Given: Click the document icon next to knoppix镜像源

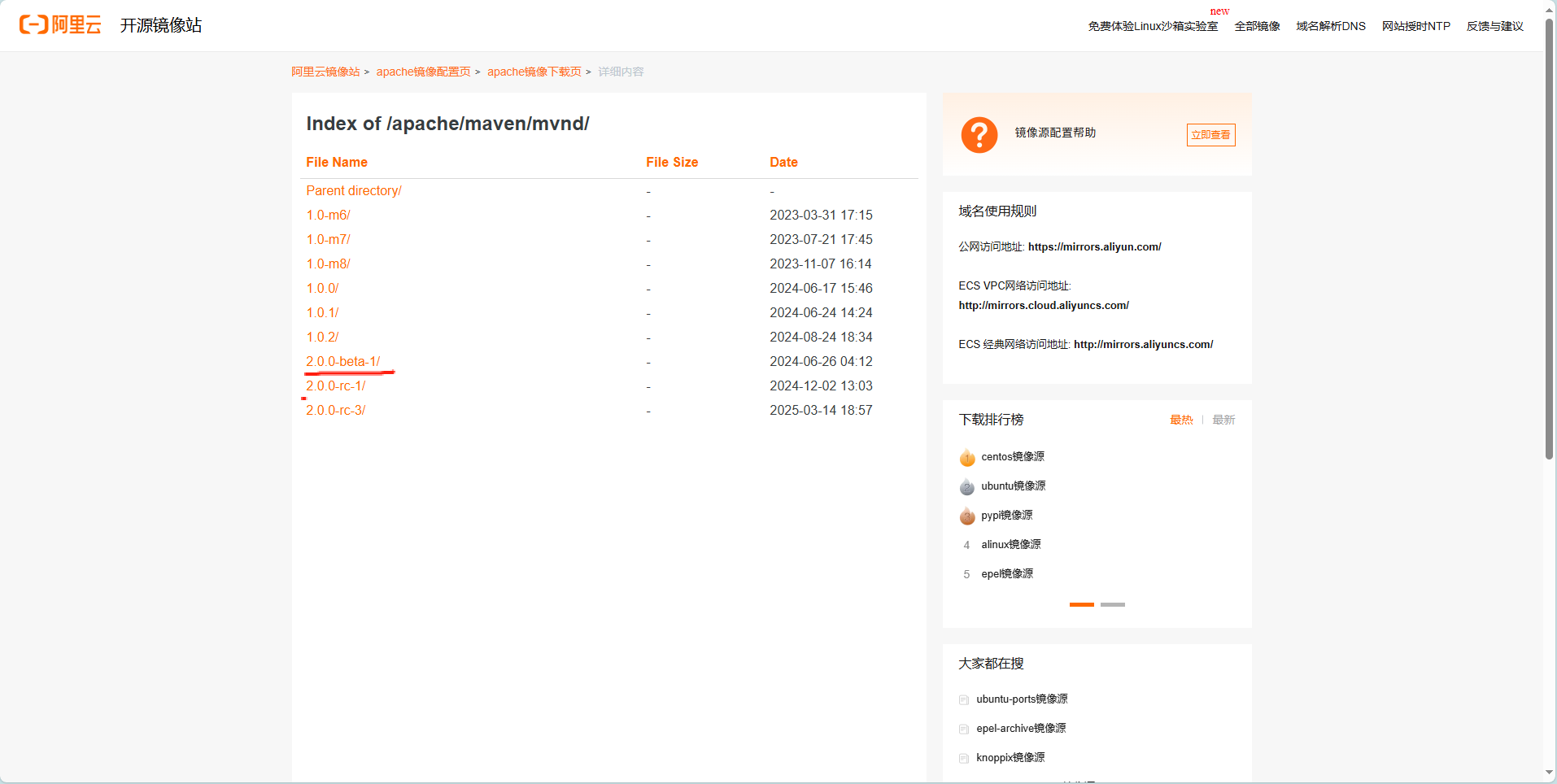Looking at the screenshot, I should coord(964,757).
